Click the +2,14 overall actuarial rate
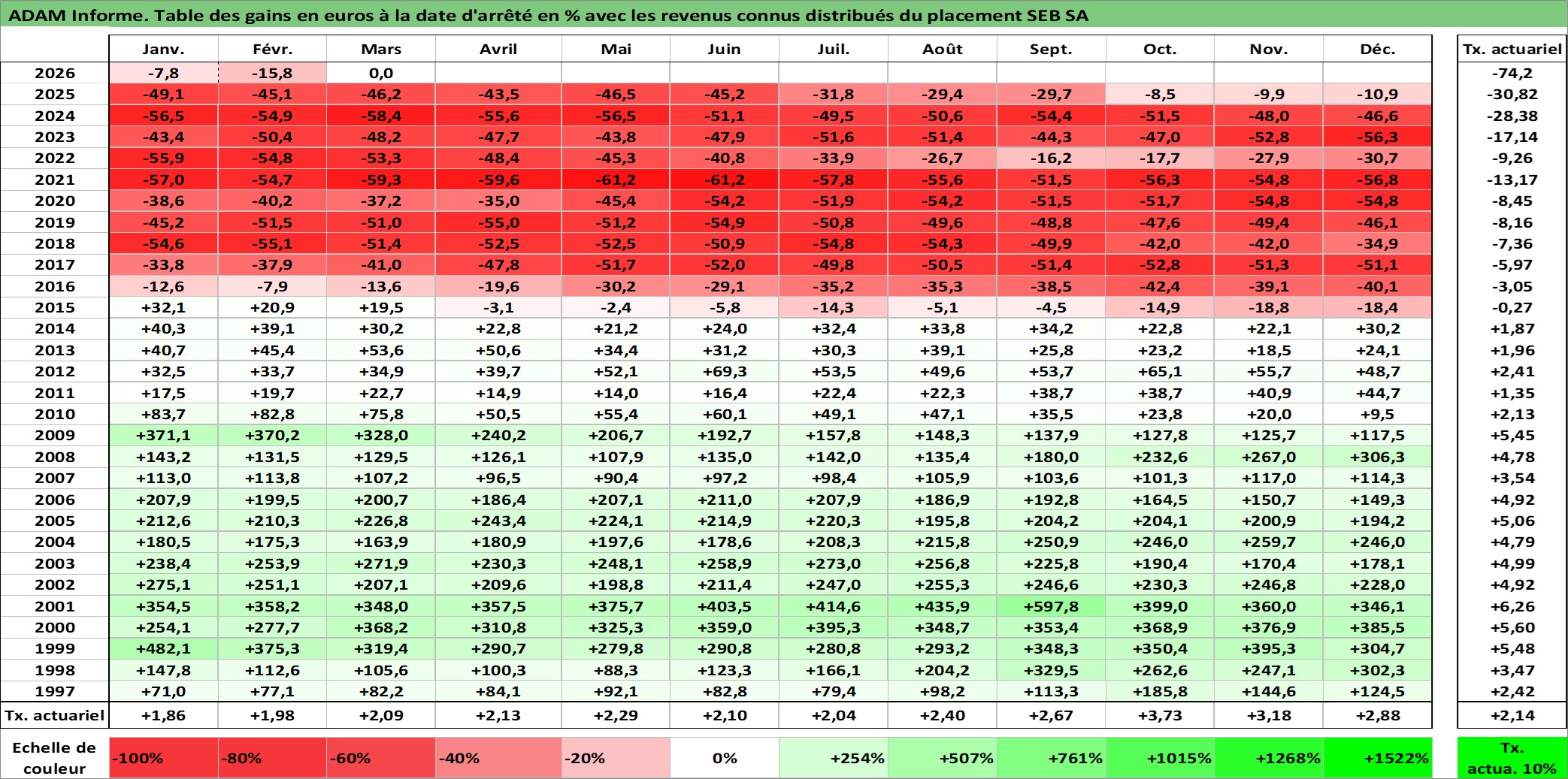 pos(1512,715)
